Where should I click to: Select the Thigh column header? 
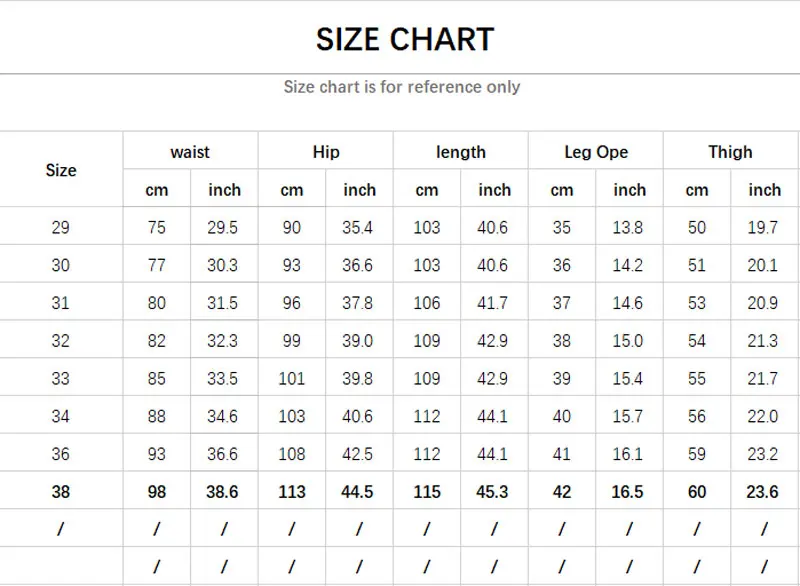click(730, 152)
